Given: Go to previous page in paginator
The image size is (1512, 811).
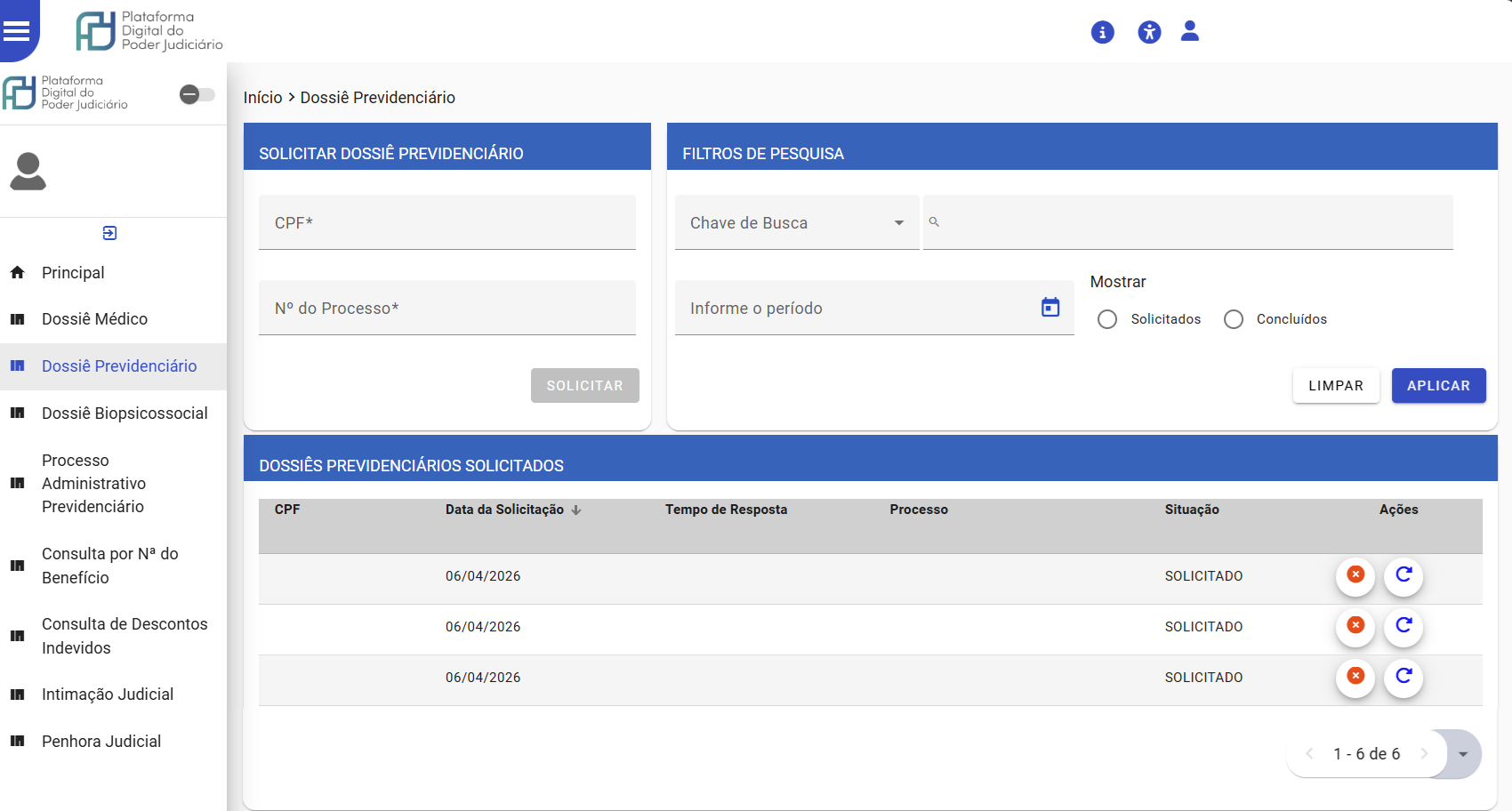Looking at the screenshot, I should pyautogui.click(x=1309, y=754).
